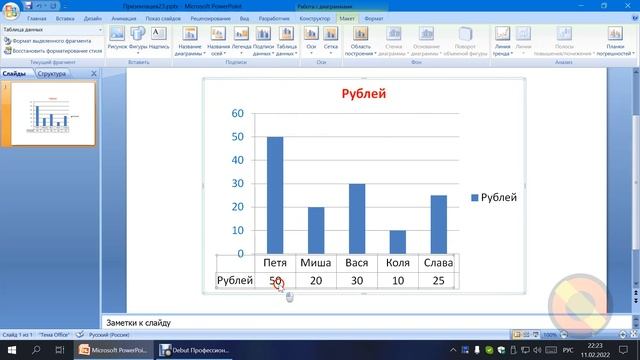Screen dimensions: 640x360
Task: Open the Показ слайдов ribbon tab
Action: coord(163,18)
